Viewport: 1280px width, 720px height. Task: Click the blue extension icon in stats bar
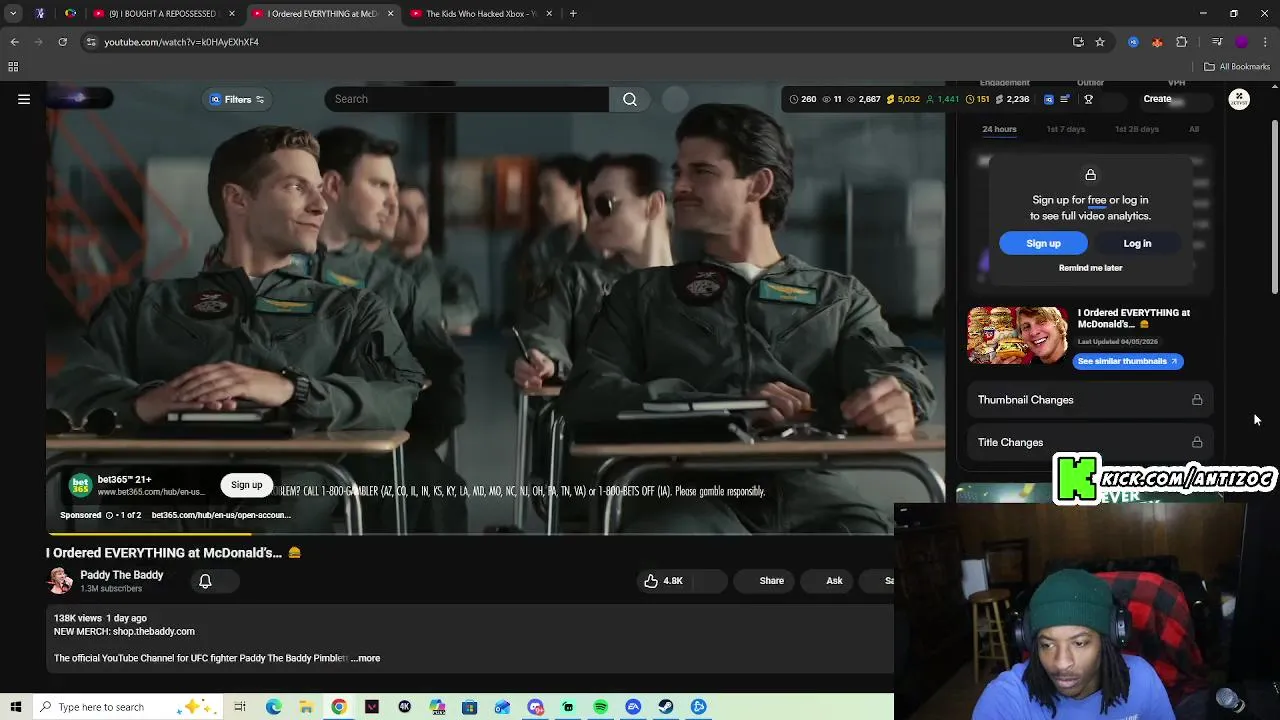click(x=1048, y=99)
